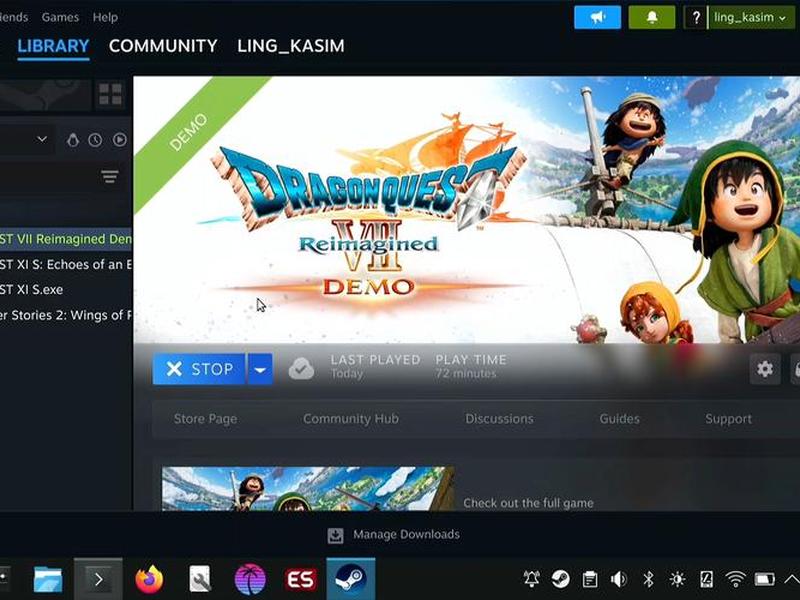800x600 pixels.
Task: Click the cloud sync status icon
Action: click(301, 368)
